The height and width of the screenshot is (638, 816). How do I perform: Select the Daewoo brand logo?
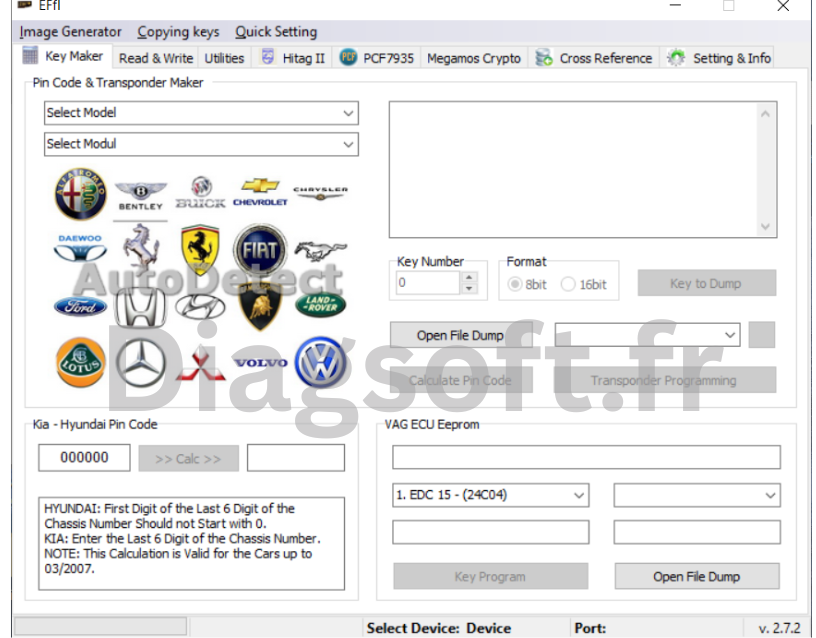click(x=80, y=248)
